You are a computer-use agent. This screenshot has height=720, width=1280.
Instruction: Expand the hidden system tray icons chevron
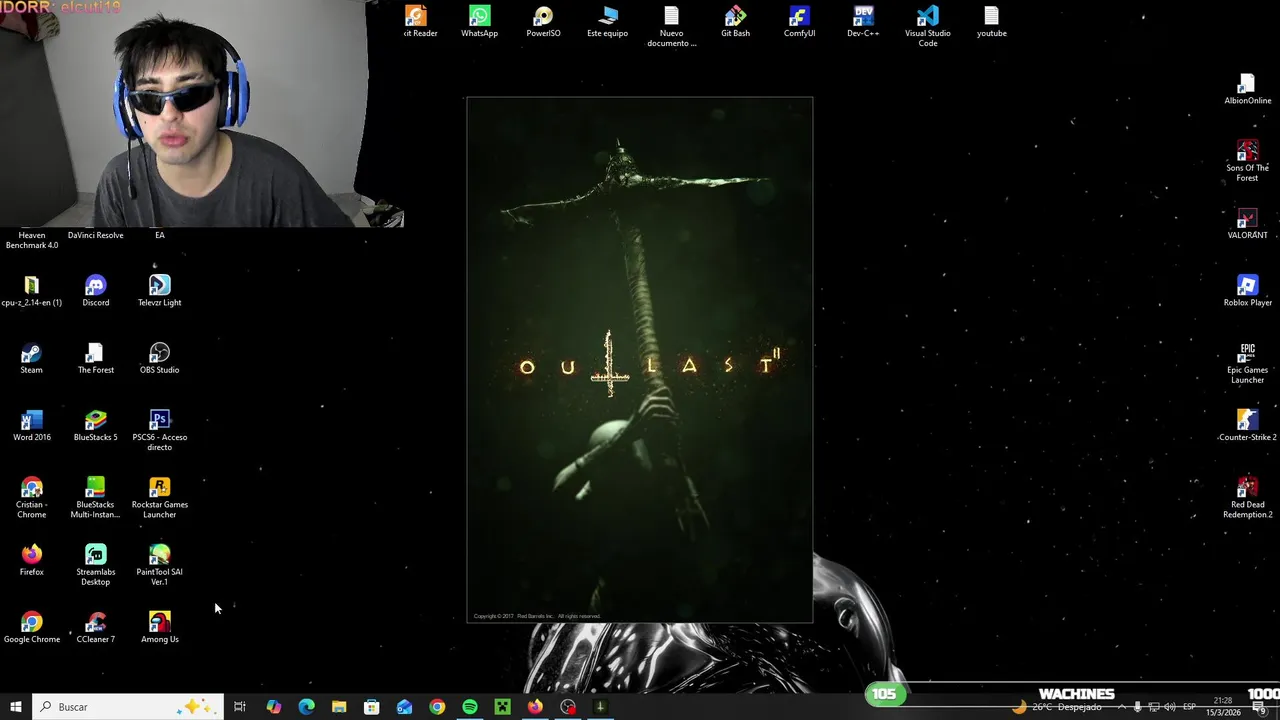(x=1121, y=707)
